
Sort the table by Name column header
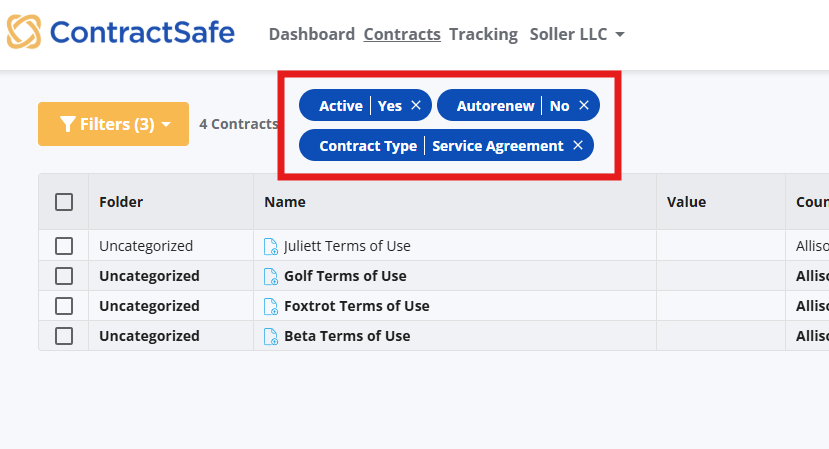285,202
